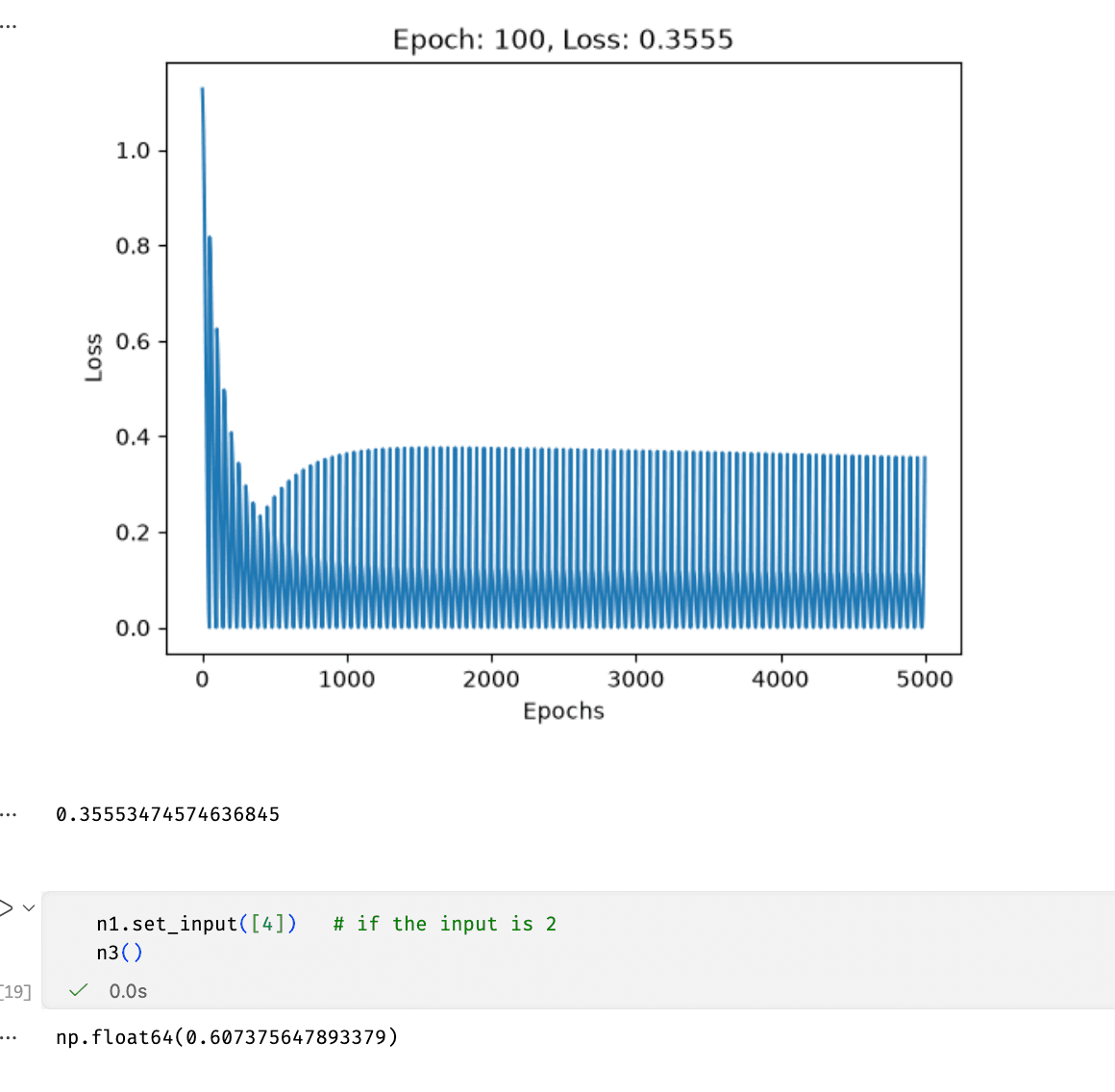Image resolution: width=1115 pixels, height=1092 pixels.
Task: Click the 2000 tick label on the x-axis
Action: pyautogui.click(x=491, y=680)
